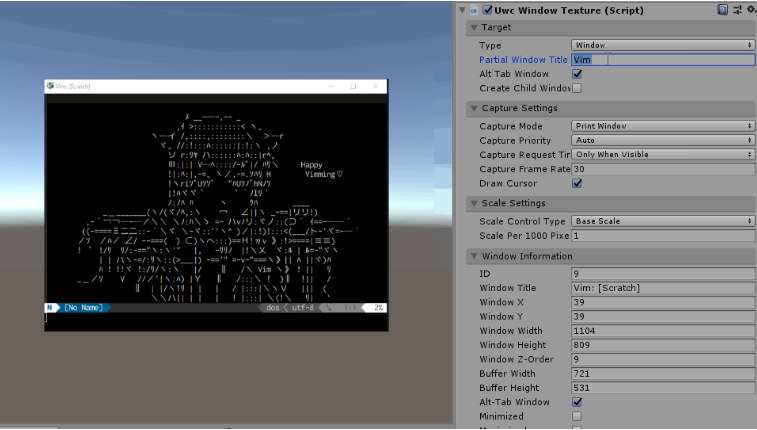Click the Buffer Height field showing 531
The image size is (757, 430).
(663, 388)
